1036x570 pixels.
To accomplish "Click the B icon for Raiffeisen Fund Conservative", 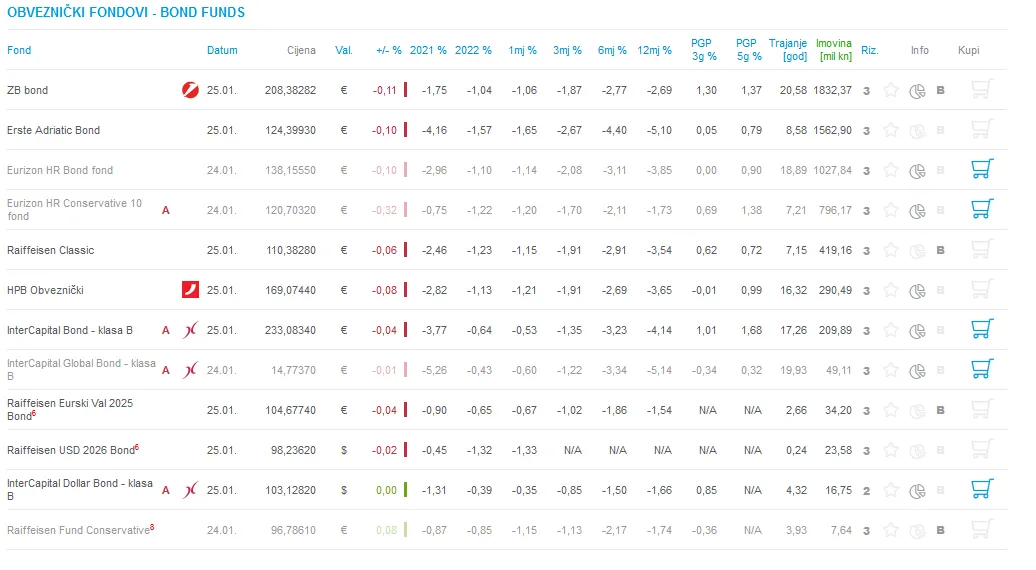I will tap(940, 530).
